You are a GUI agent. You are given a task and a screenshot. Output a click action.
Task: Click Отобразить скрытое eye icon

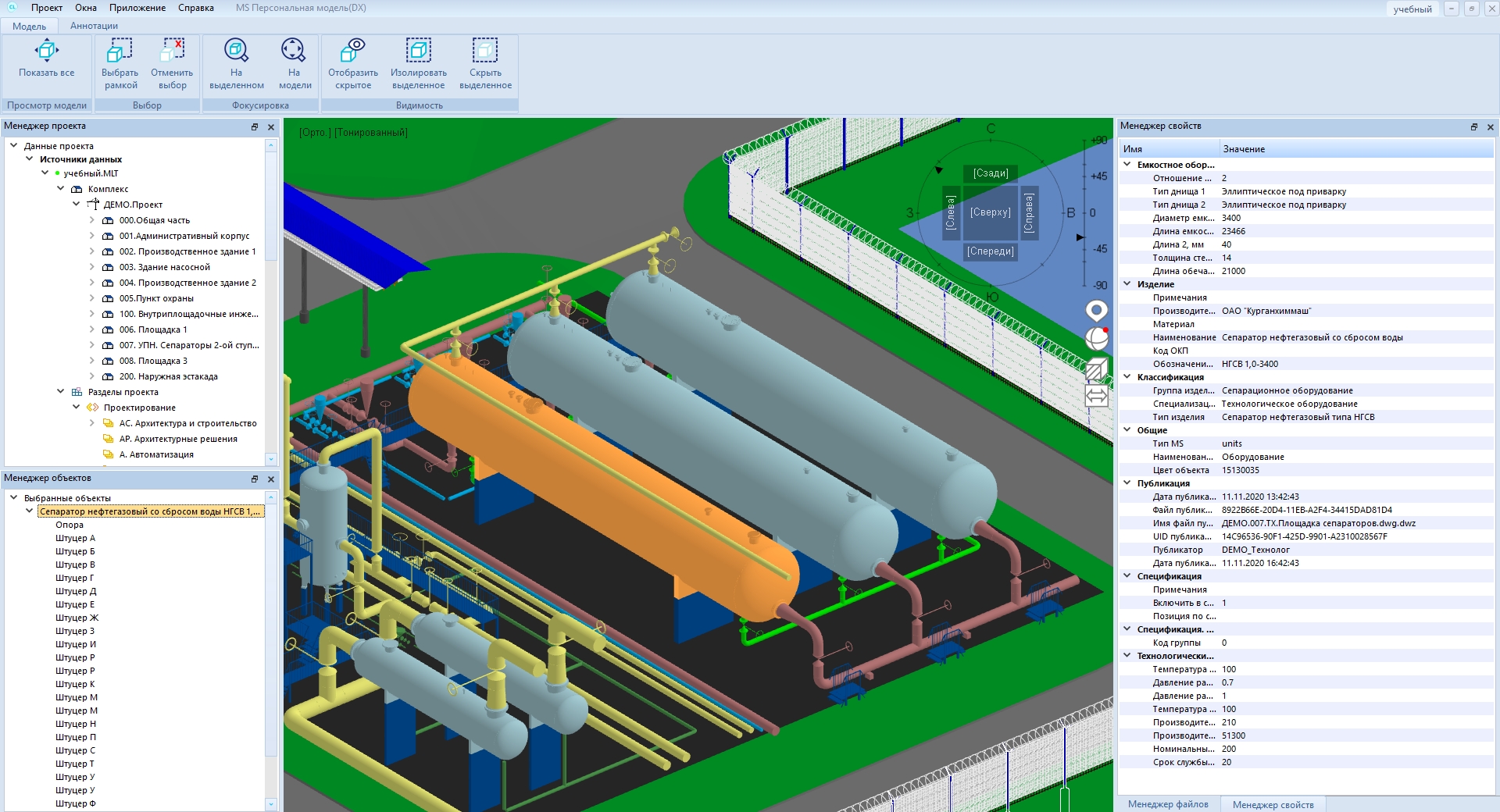click(352, 52)
